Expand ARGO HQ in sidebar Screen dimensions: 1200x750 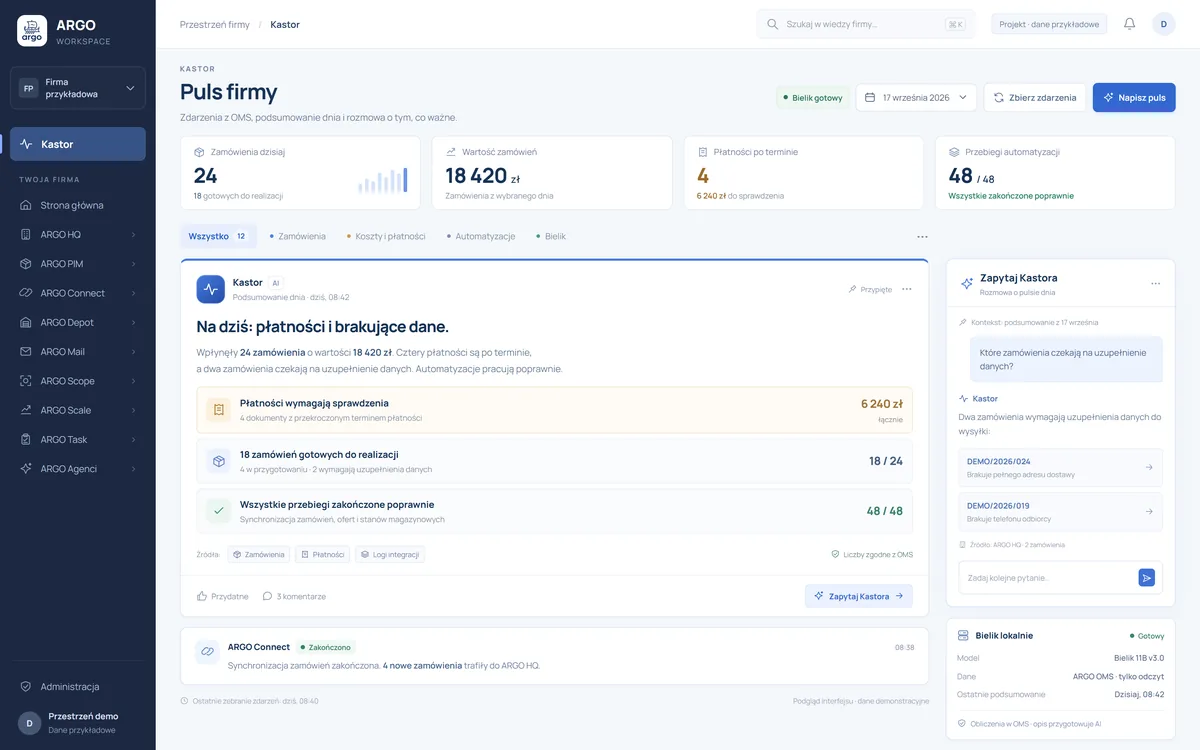133,235
